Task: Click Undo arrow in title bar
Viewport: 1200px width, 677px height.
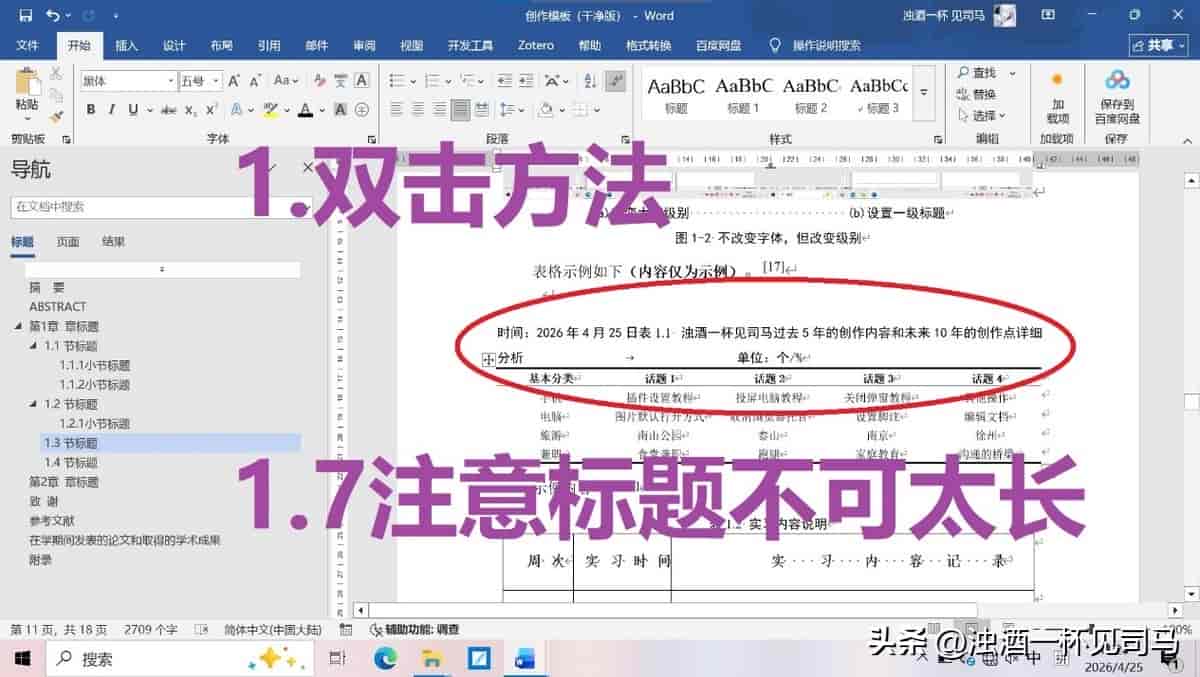Action: [52, 15]
